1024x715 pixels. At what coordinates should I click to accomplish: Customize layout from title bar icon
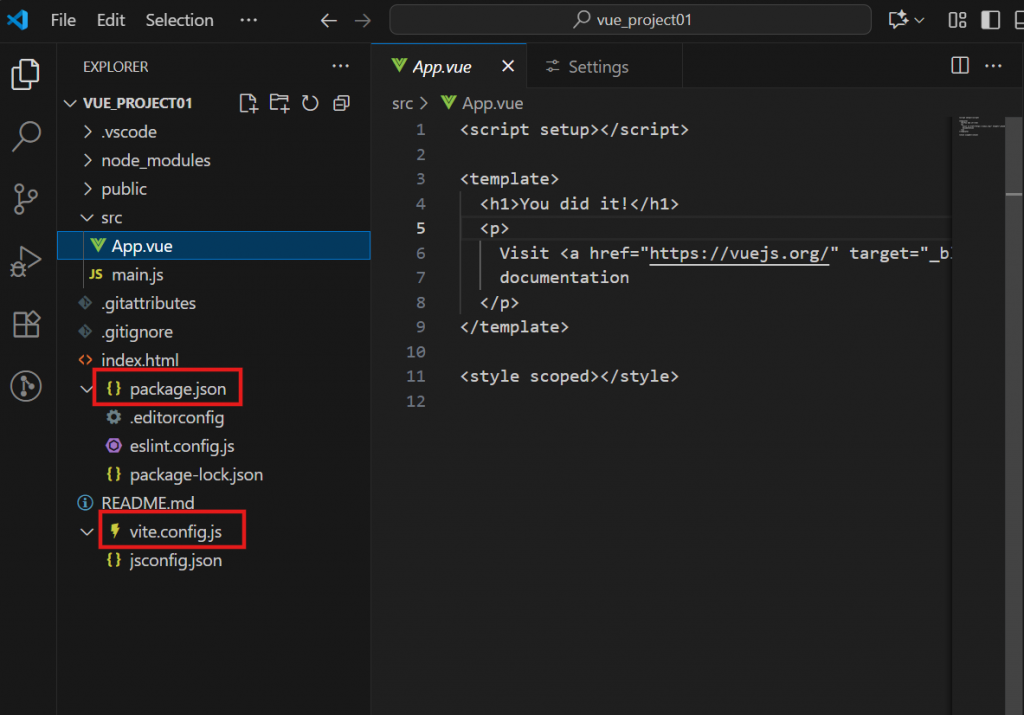[x=957, y=20]
